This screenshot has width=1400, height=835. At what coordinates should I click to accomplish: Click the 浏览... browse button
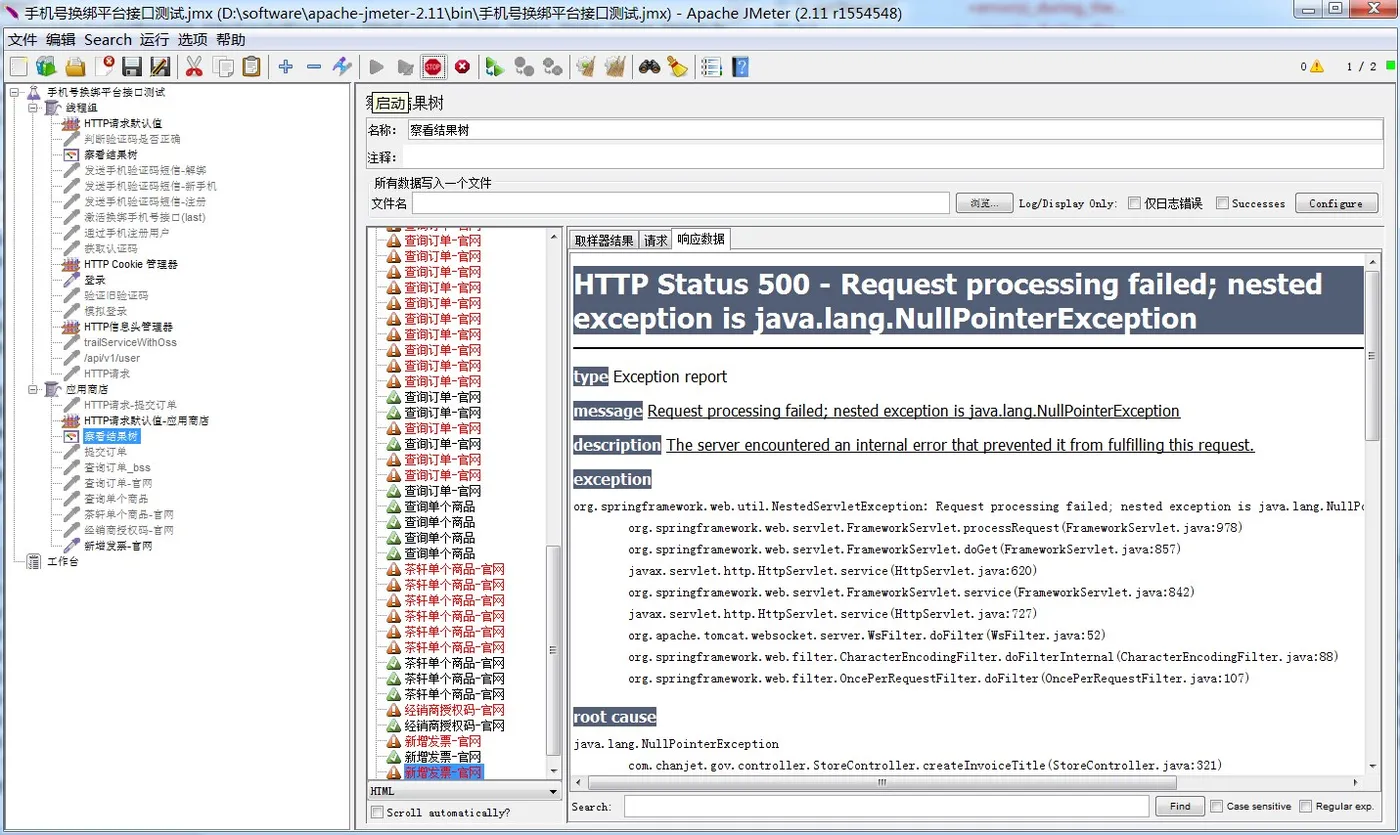tap(985, 203)
